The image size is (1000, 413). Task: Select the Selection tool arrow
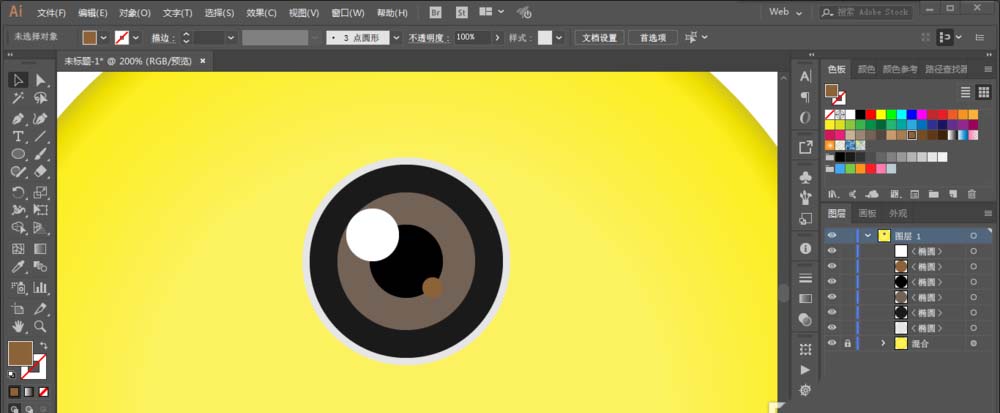click(18, 80)
